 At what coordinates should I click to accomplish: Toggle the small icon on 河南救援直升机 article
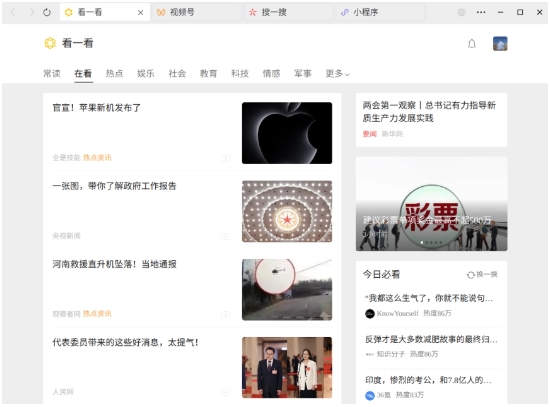[x=226, y=314]
